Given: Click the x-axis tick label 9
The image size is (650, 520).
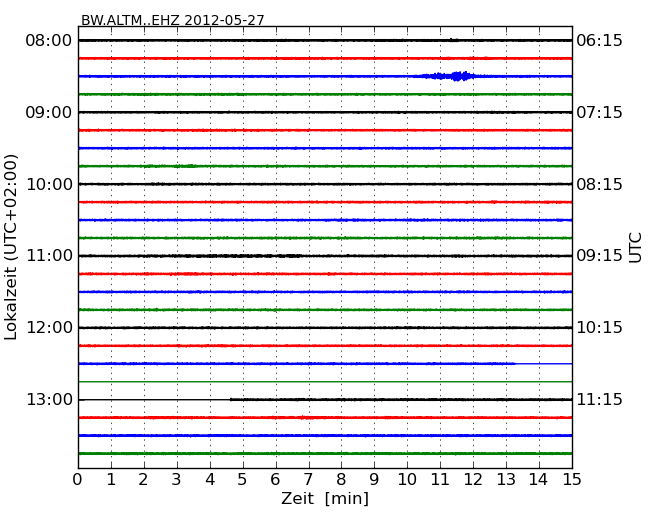Looking at the screenshot, I should (374, 479).
